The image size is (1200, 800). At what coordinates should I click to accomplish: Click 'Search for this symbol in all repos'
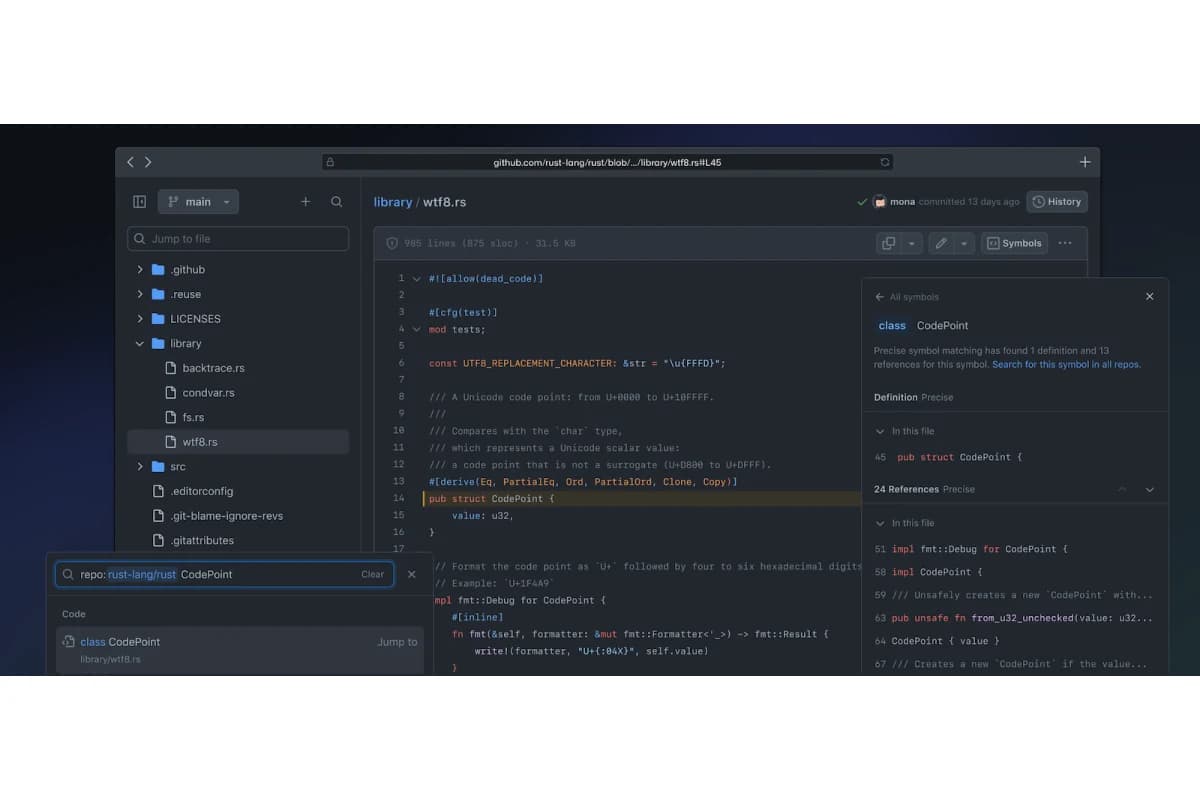(x=1066, y=365)
